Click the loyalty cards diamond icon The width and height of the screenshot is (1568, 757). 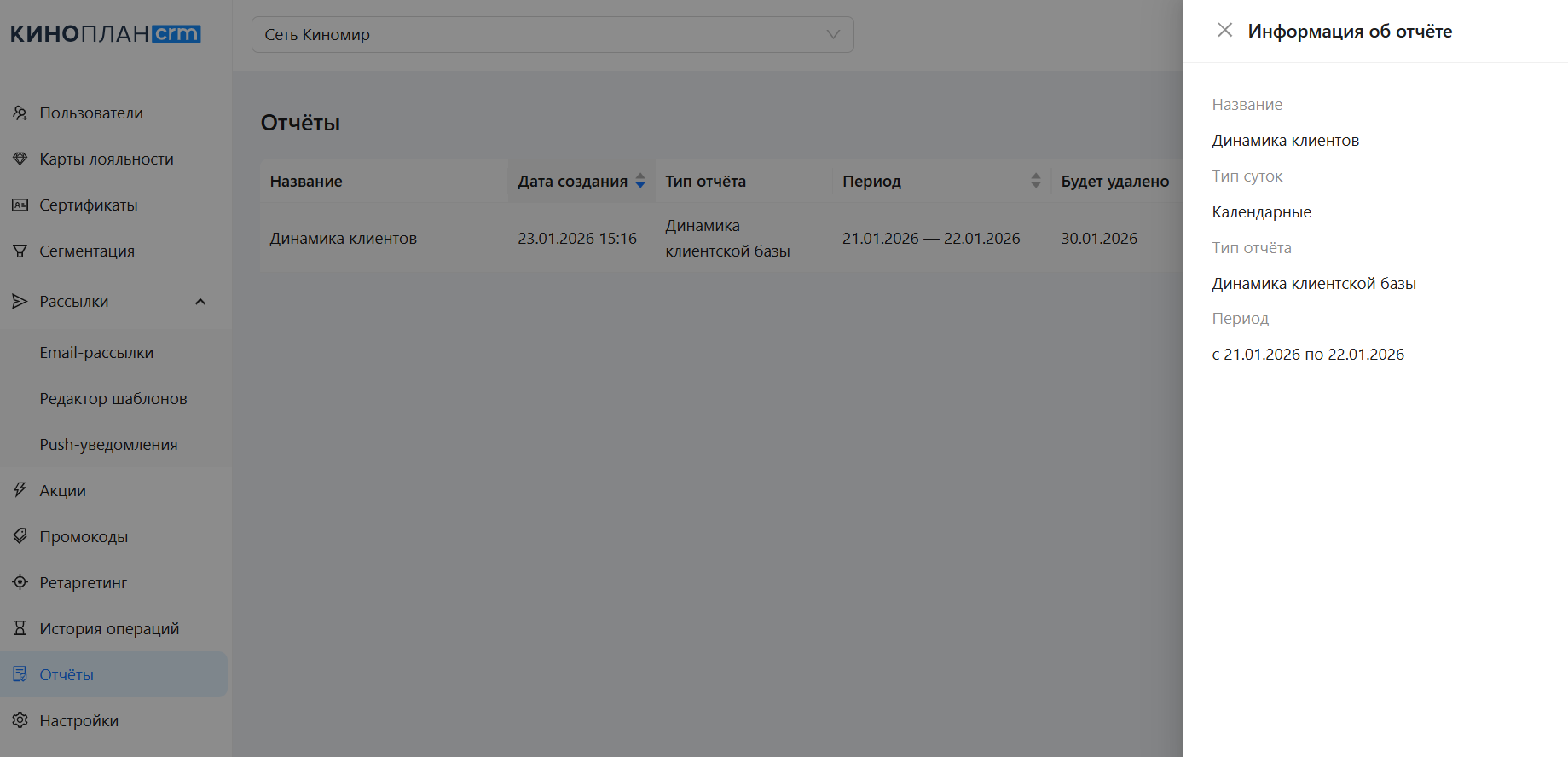point(20,159)
